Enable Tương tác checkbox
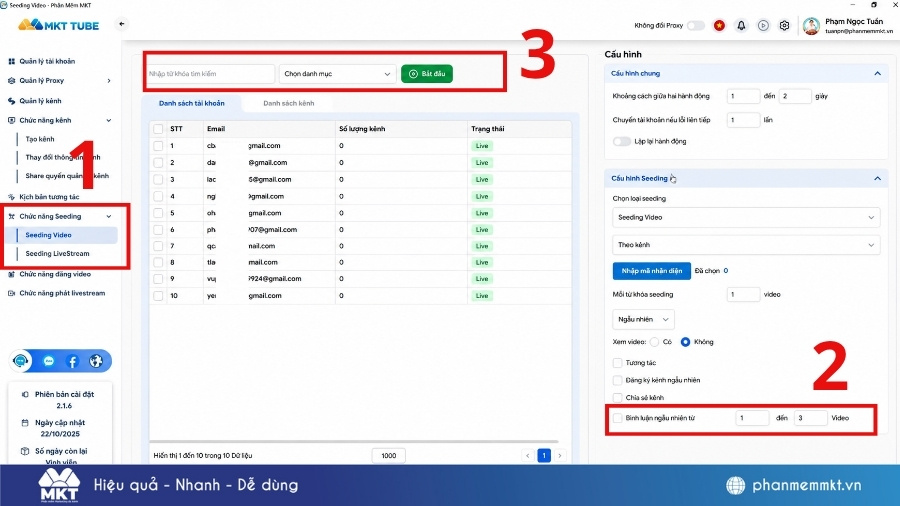The width and height of the screenshot is (900, 506). (618, 363)
